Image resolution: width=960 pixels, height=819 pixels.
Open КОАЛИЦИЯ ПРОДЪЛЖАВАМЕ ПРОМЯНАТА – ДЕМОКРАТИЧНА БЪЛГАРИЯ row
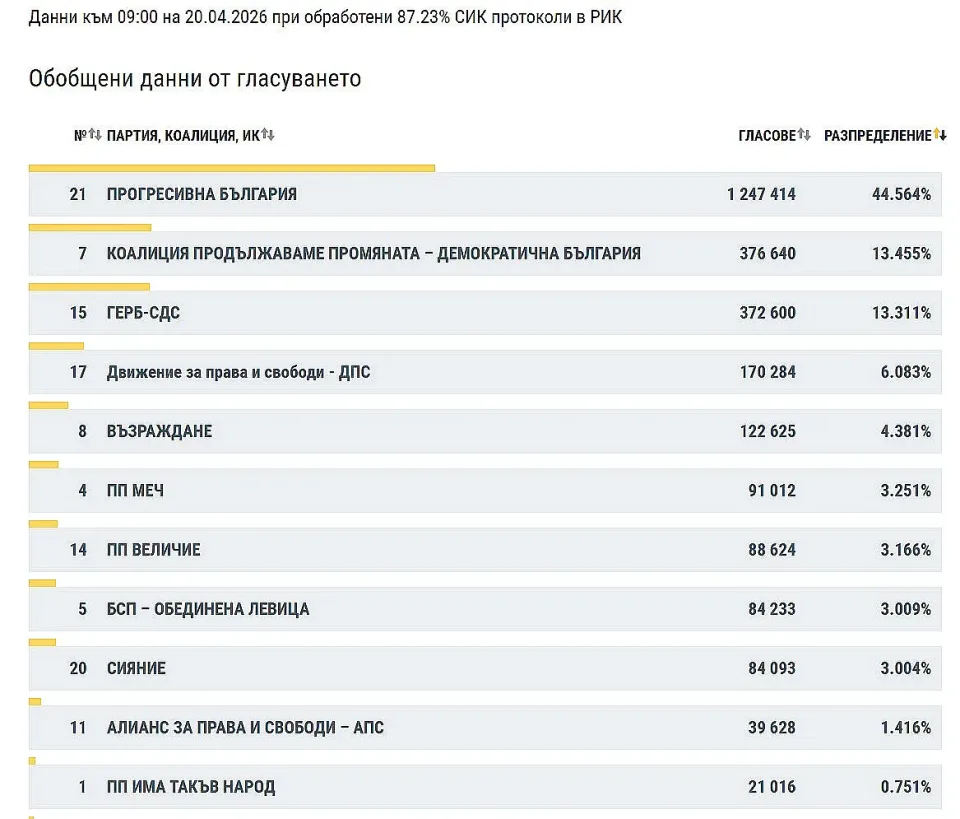tap(373, 253)
